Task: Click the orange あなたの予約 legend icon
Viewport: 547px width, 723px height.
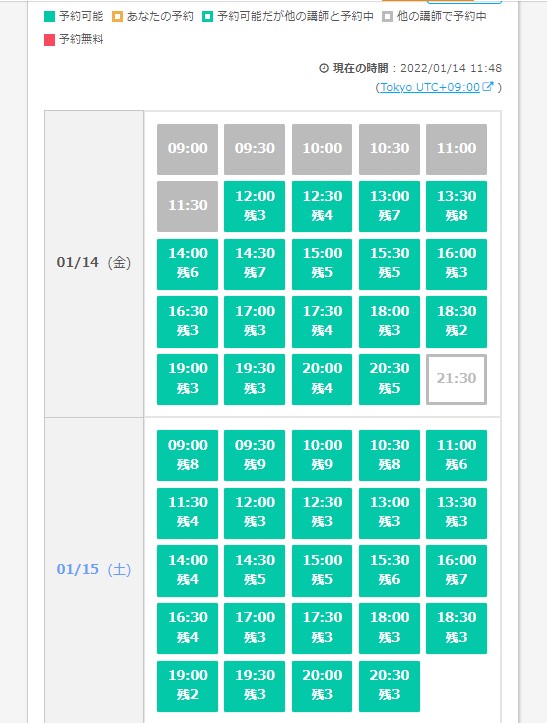Action: pos(118,17)
